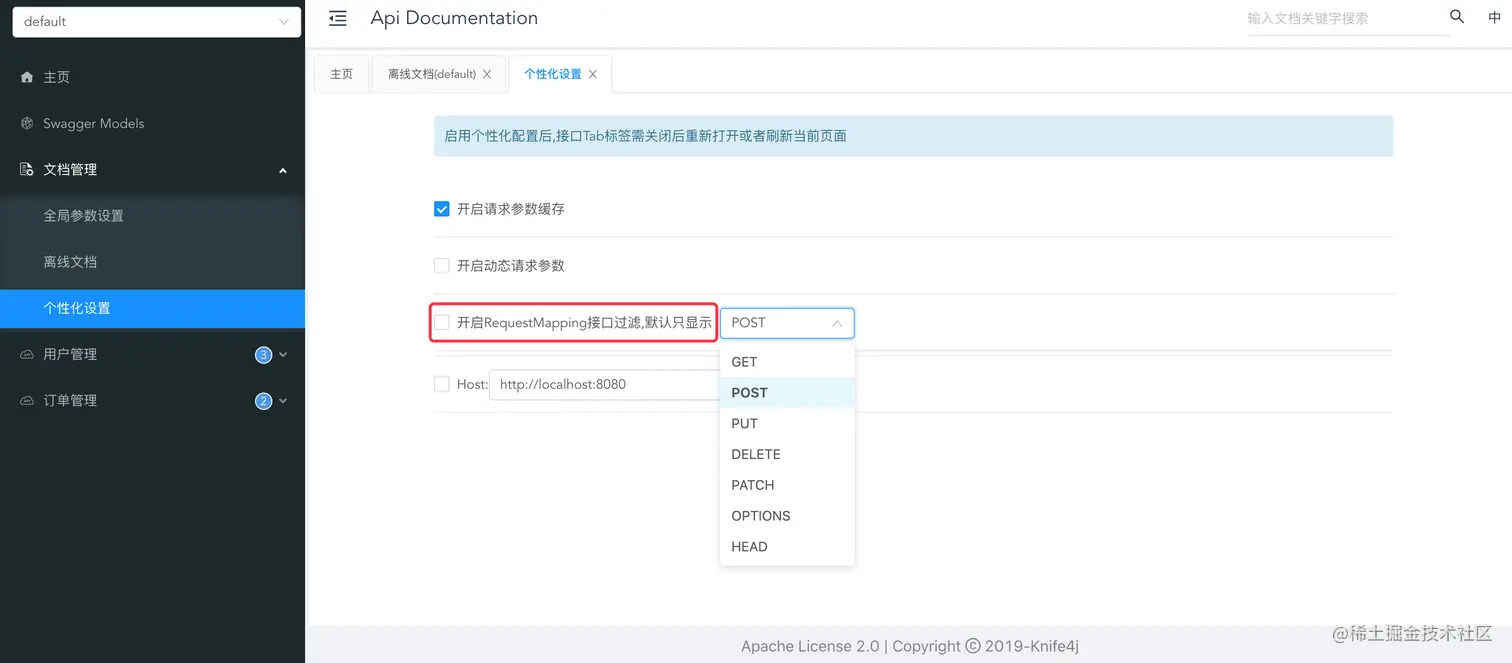The width and height of the screenshot is (1512, 663).
Task: Click the Apache License 2.0 footer text
Action: pos(910,646)
